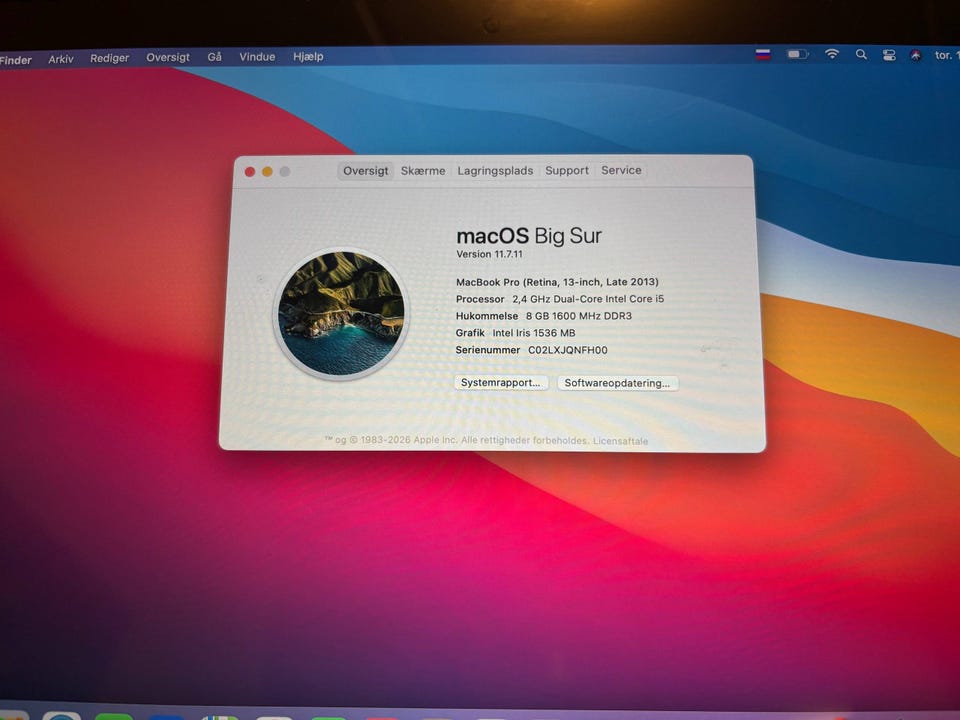Switch to the Support tab
The width and height of the screenshot is (960, 720).
coord(567,170)
